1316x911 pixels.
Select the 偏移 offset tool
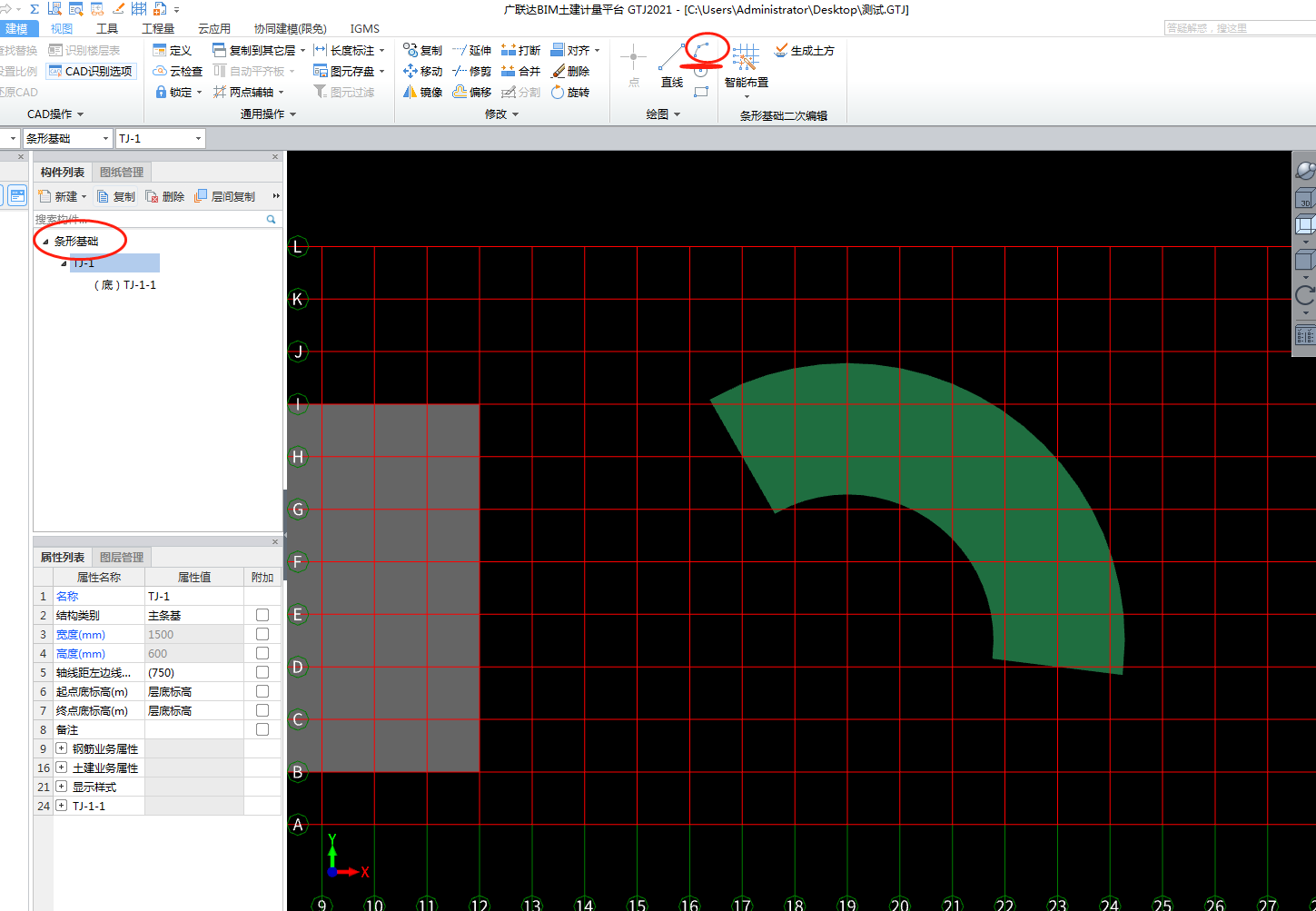click(472, 92)
